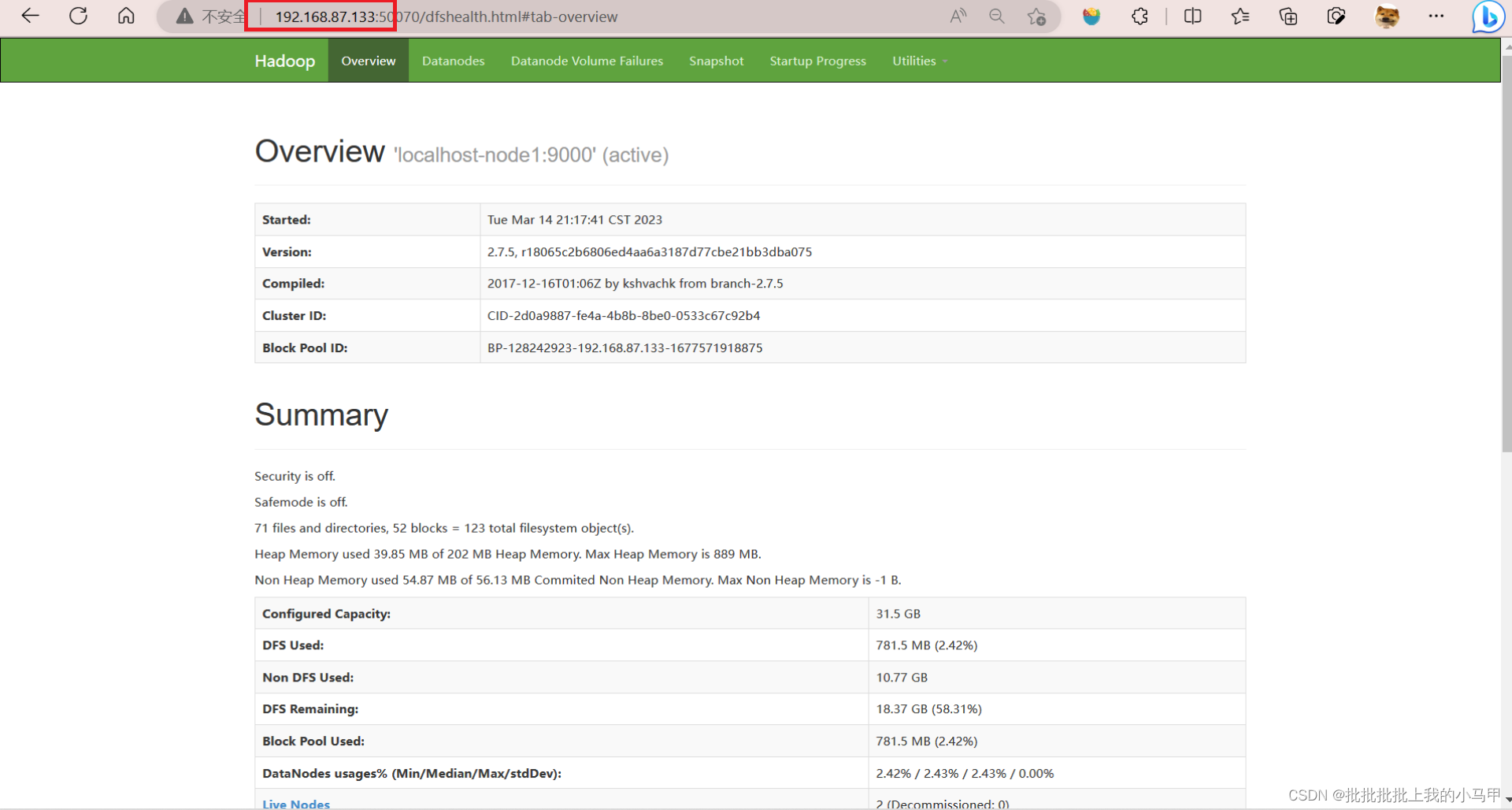
Task: Open the Startup Progress tab
Action: pos(817,61)
